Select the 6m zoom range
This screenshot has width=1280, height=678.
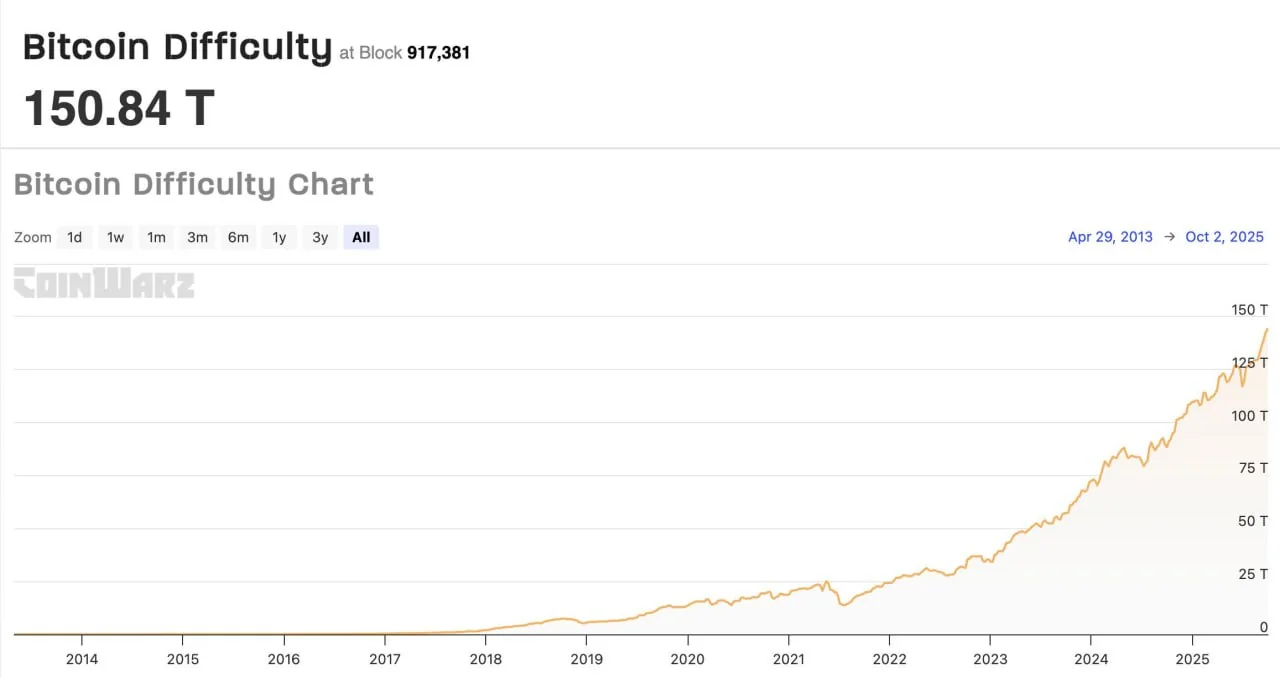tap(238, 237)
